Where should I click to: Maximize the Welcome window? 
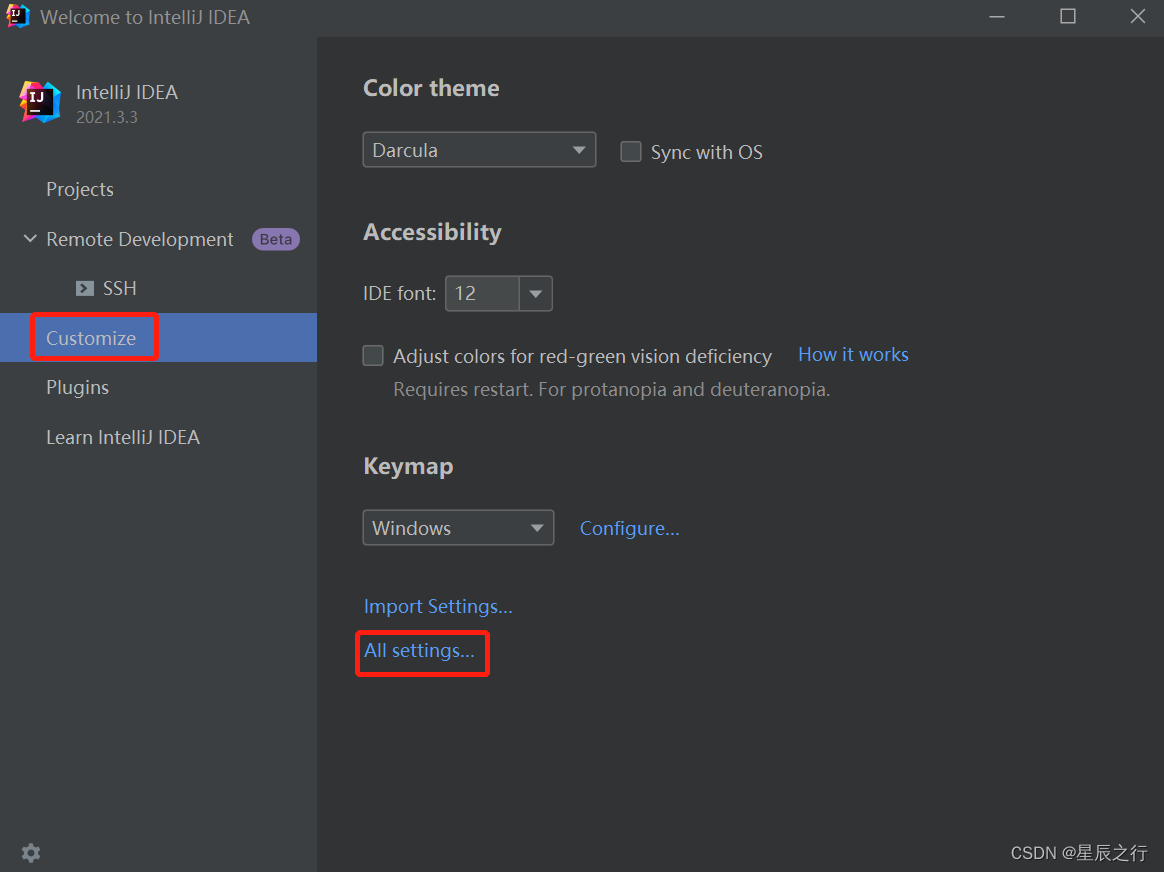pyautogui.click(x=1067, y=16)
